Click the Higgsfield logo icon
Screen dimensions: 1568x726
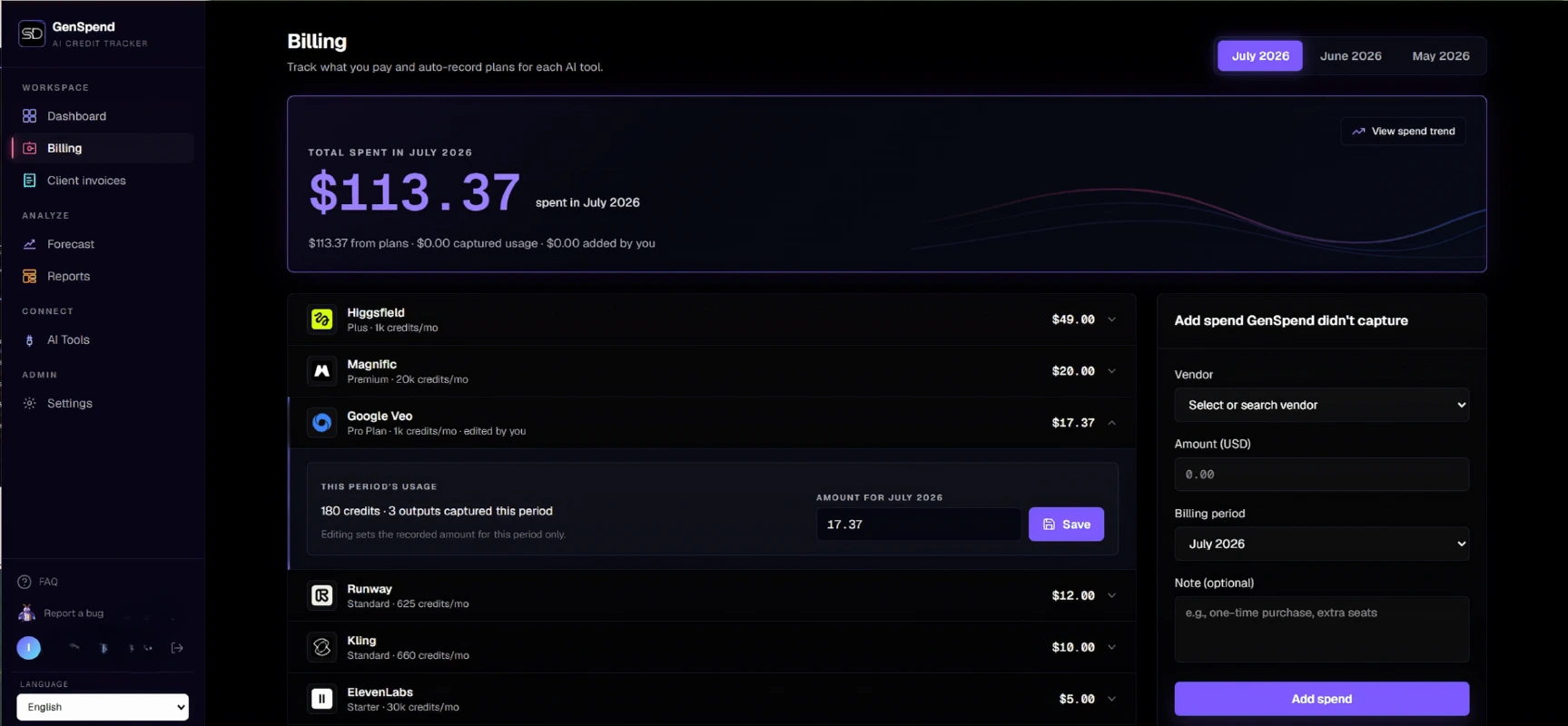pos(321,319)
